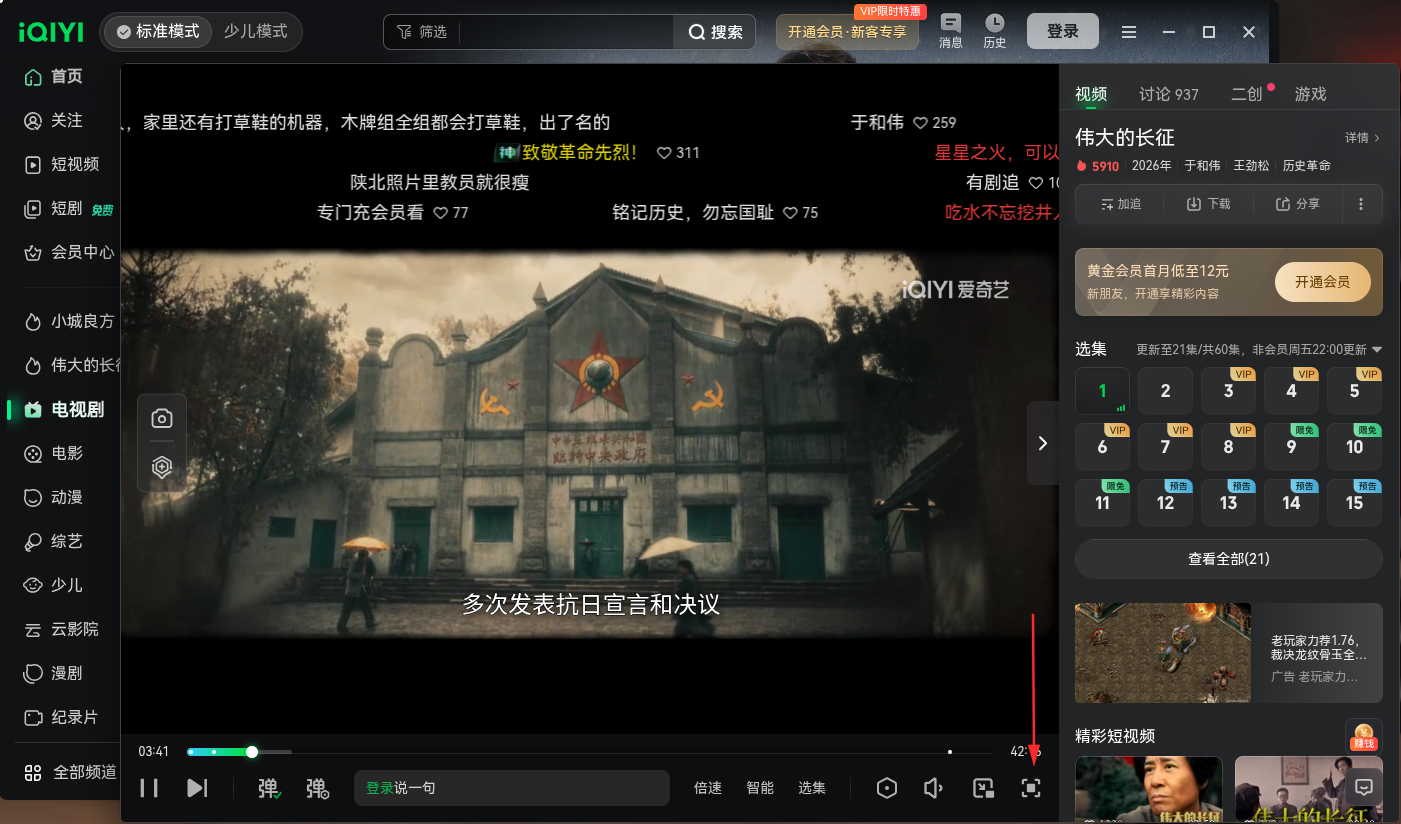Open the 筛选 filter option
1401x824 pixels.
(x=422, y=32)
